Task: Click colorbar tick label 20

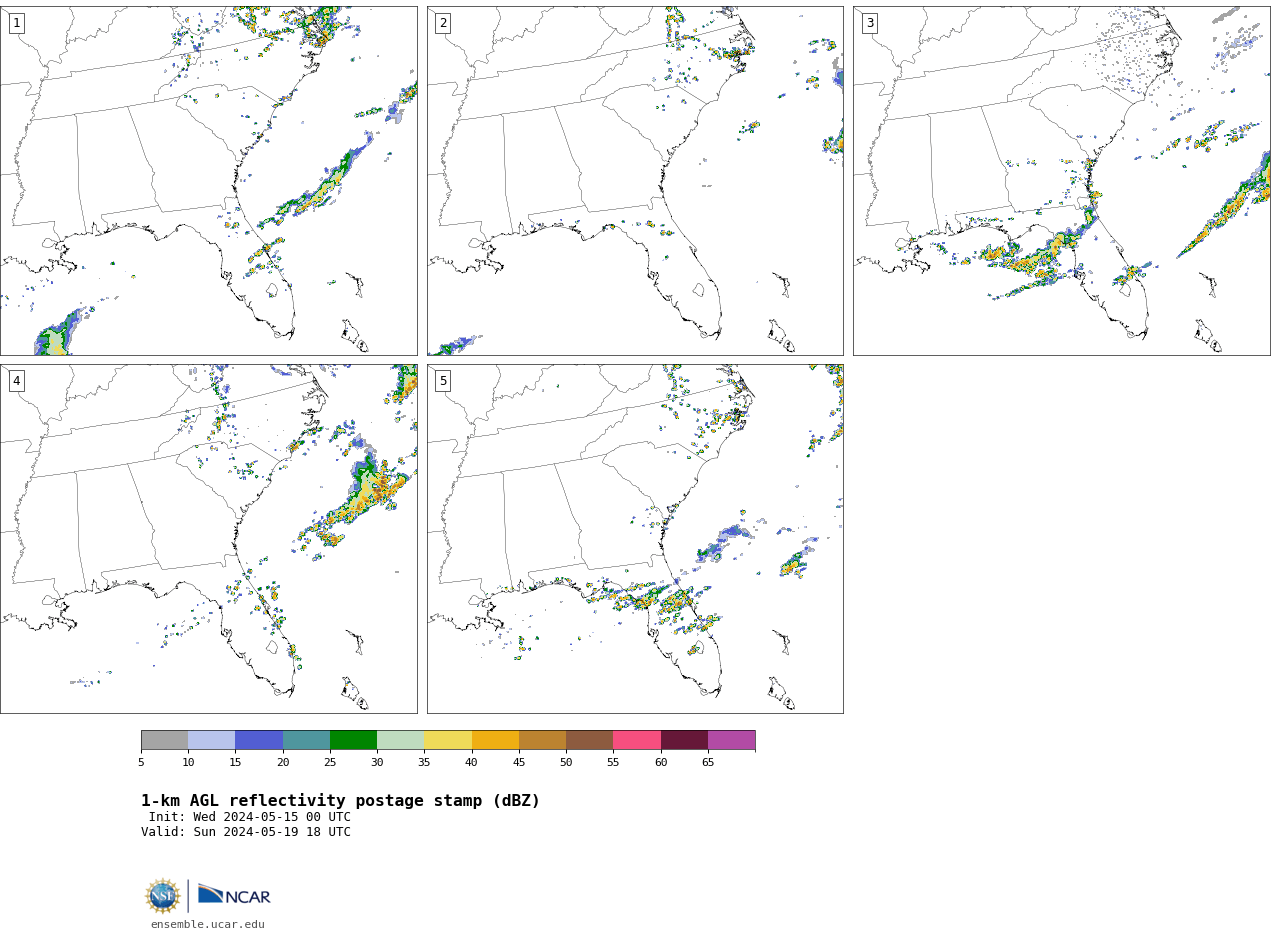Action: [283, 763]
